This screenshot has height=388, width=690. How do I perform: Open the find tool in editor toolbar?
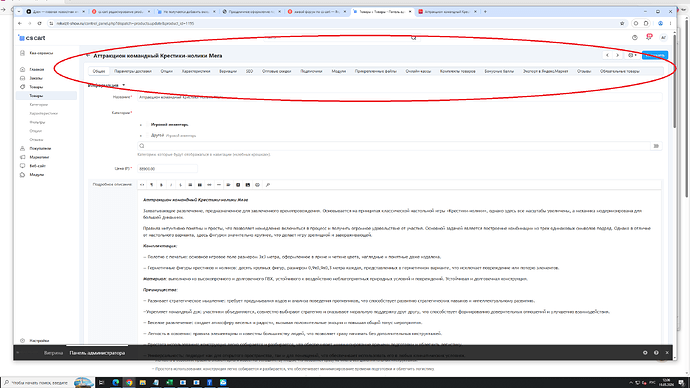(268, 185)
